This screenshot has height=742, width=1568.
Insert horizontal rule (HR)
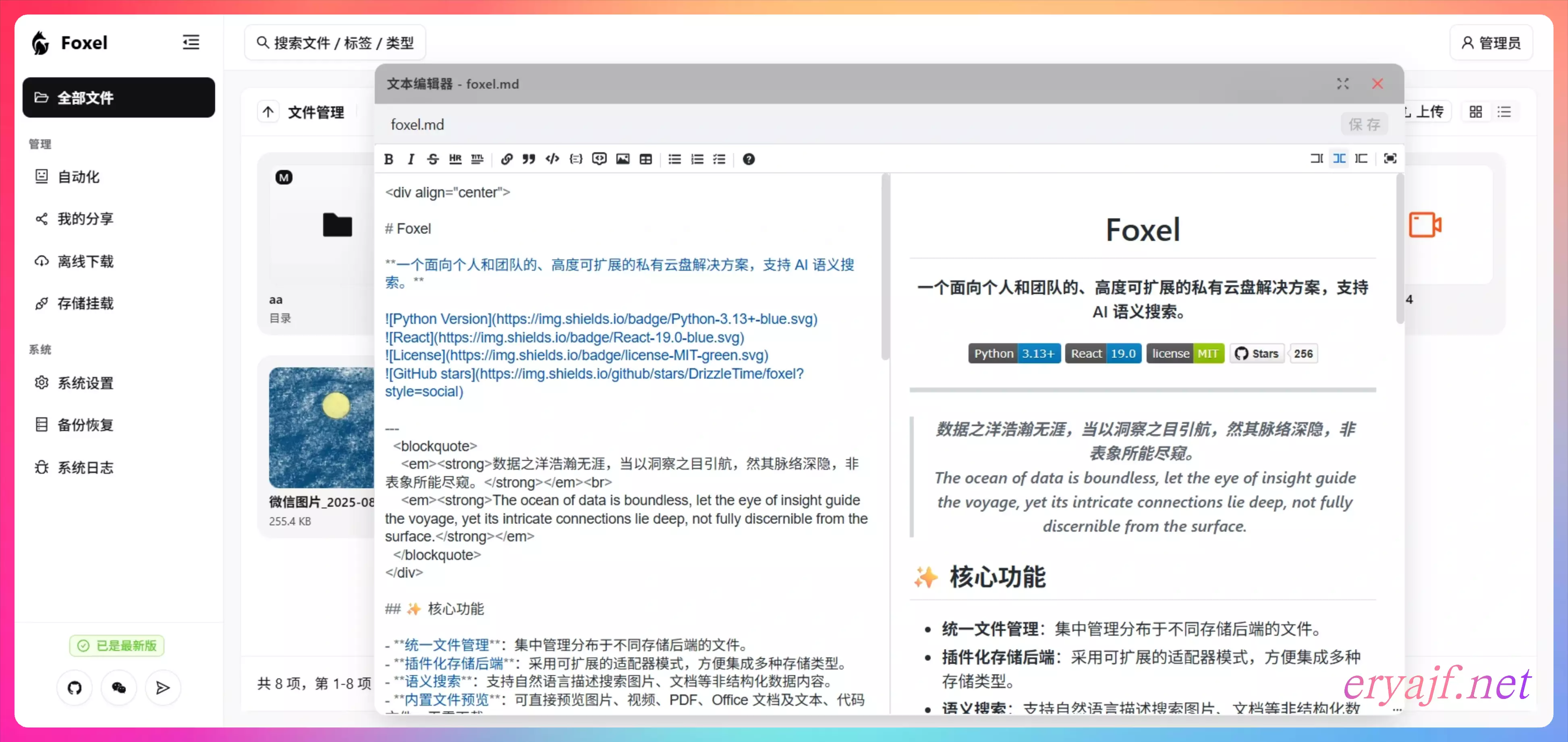click(455, 159)
